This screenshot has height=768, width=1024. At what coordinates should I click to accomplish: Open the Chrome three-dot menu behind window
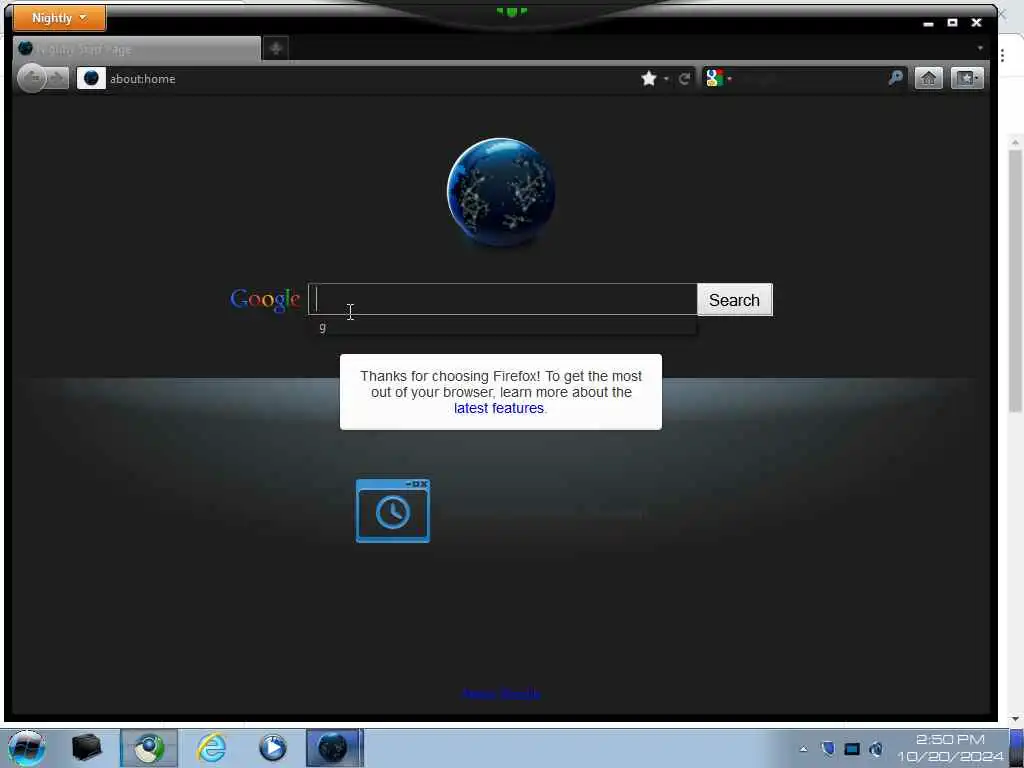point(1004,55)
